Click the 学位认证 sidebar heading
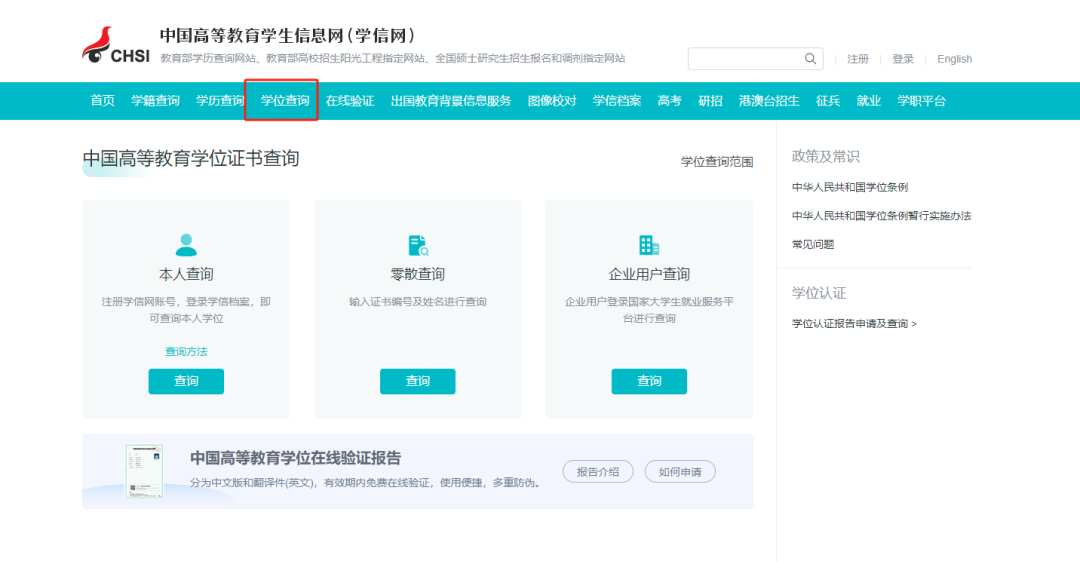Screen dimensions: 1080x561 click(x=818, y=293)
